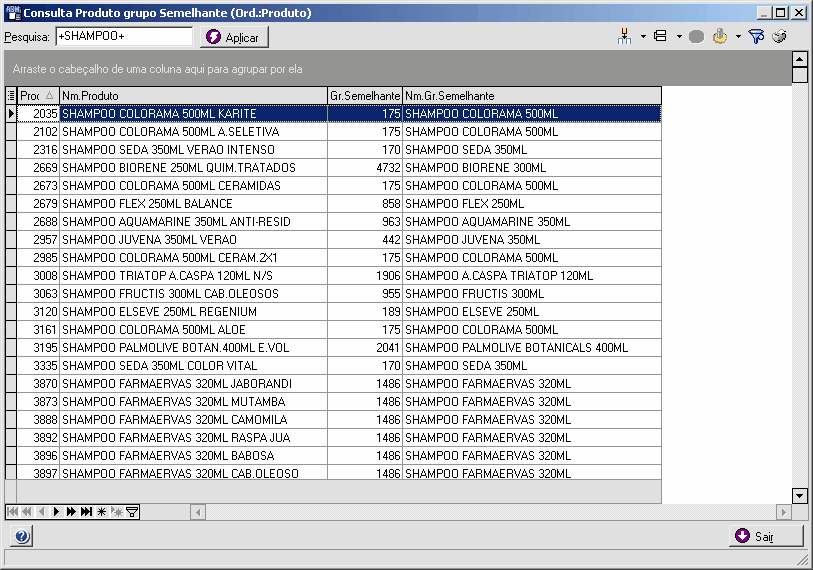
Task: Go to previous record in navigator
Action: tap(41, 512)
